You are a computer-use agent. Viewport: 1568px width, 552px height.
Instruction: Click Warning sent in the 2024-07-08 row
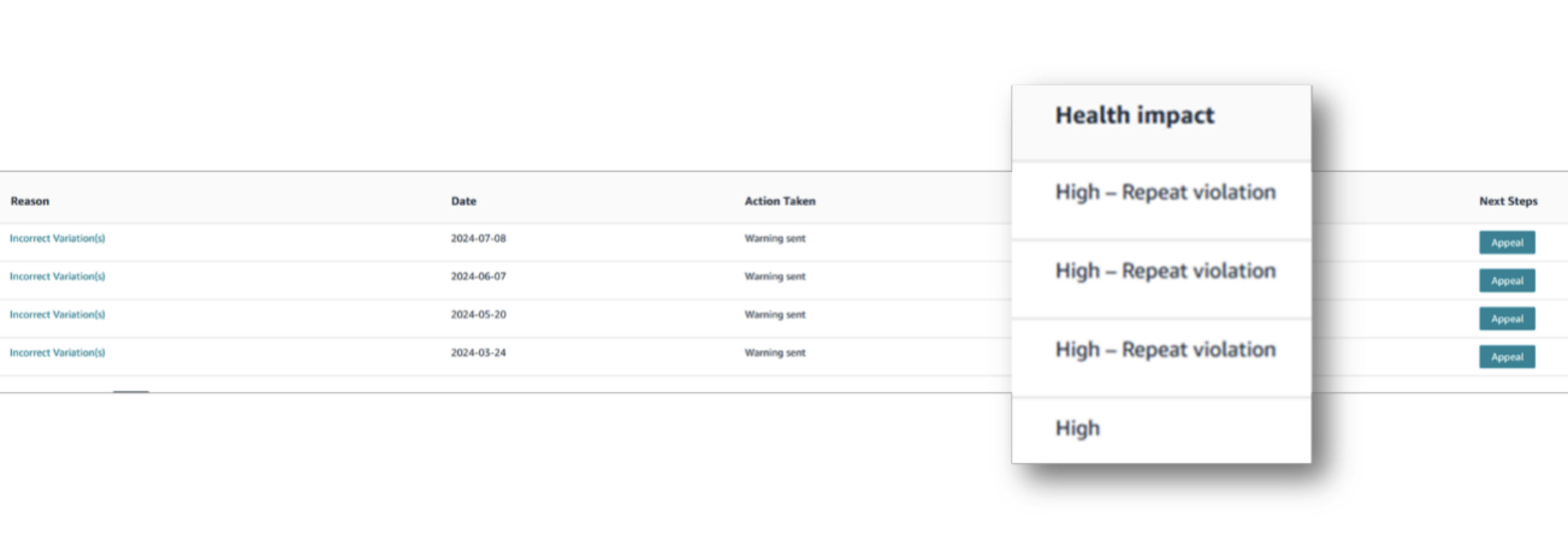(775, 238)
